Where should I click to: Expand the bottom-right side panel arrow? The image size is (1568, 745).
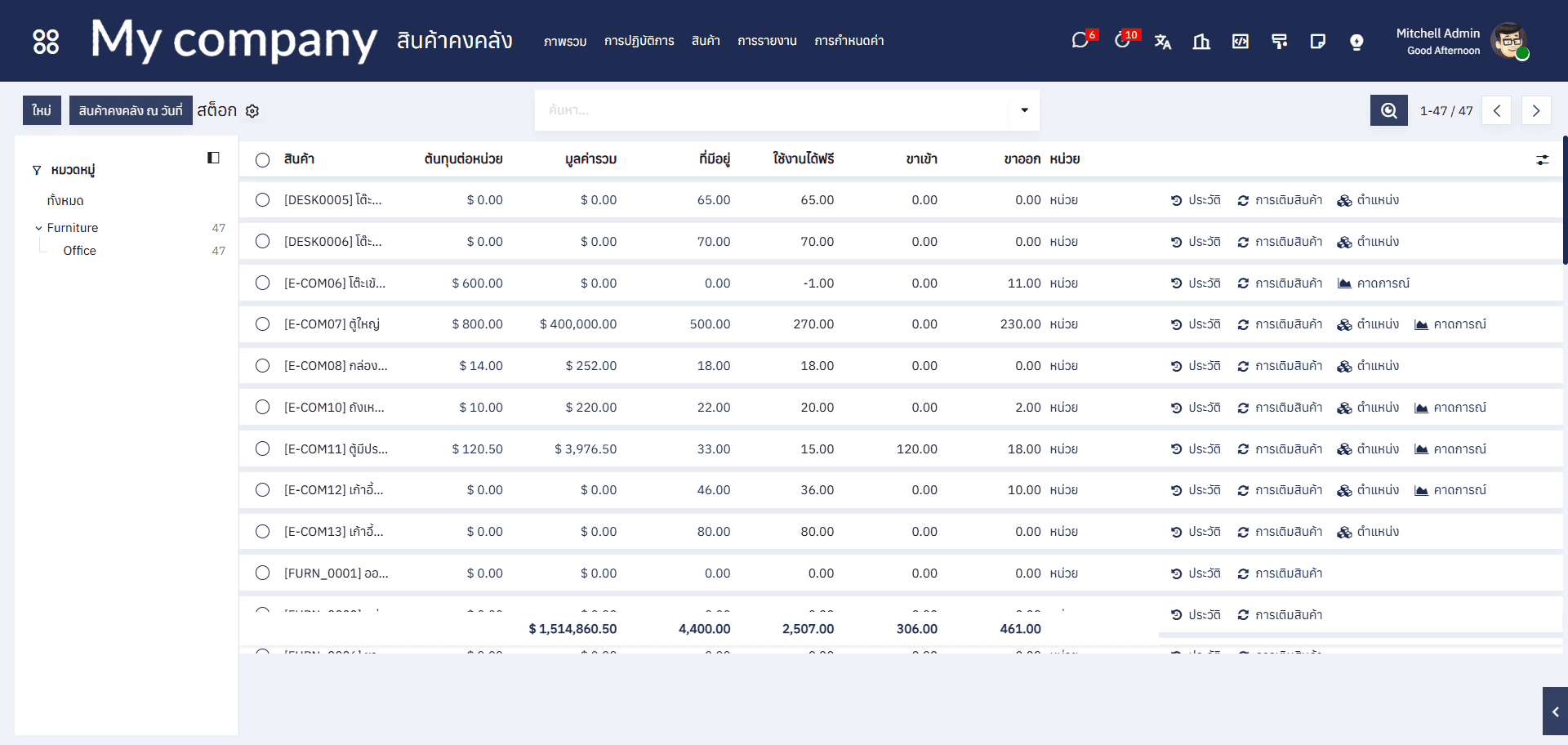point(1555,712)
